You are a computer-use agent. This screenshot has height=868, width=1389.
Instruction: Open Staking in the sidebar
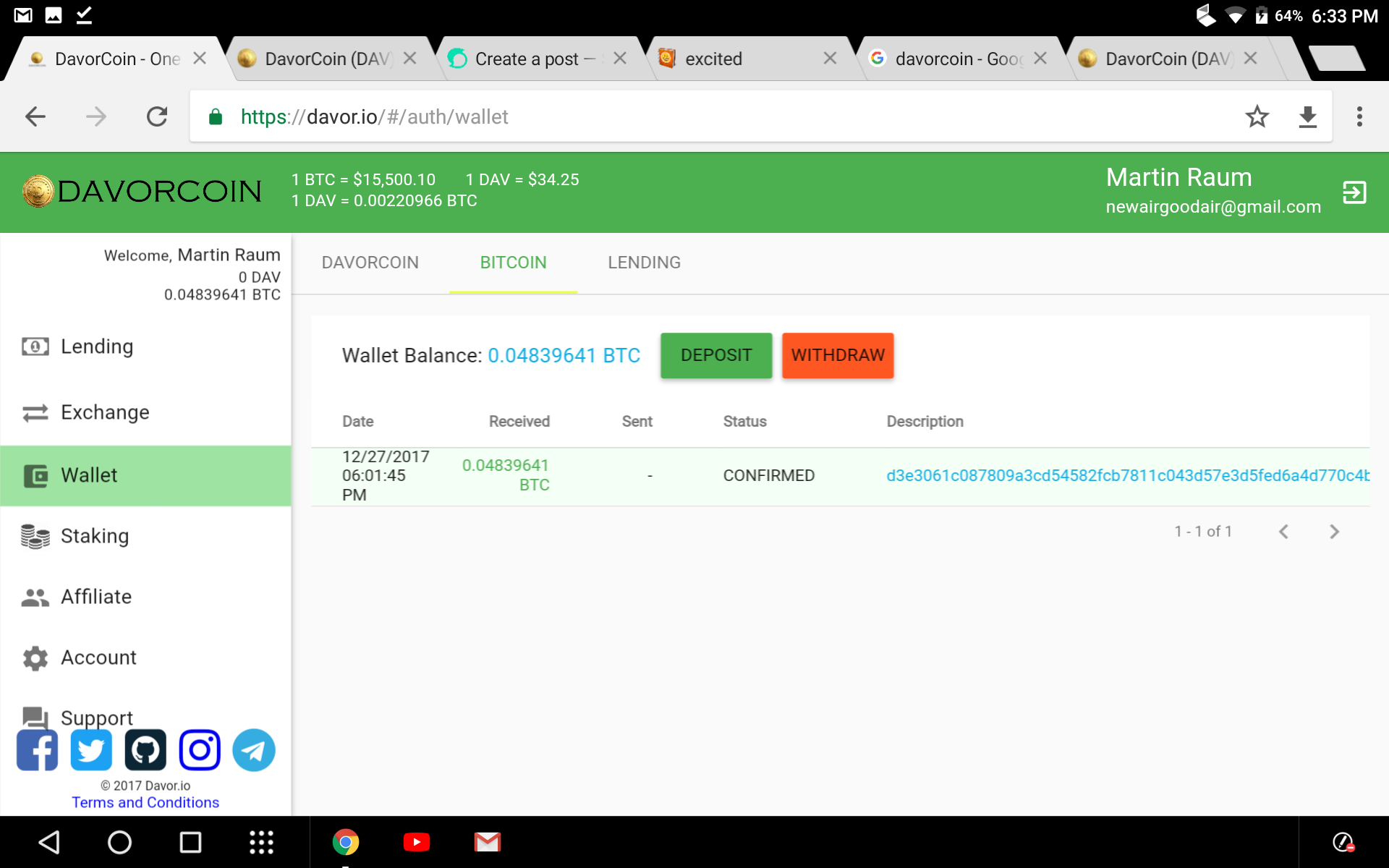tap(145, 536)
